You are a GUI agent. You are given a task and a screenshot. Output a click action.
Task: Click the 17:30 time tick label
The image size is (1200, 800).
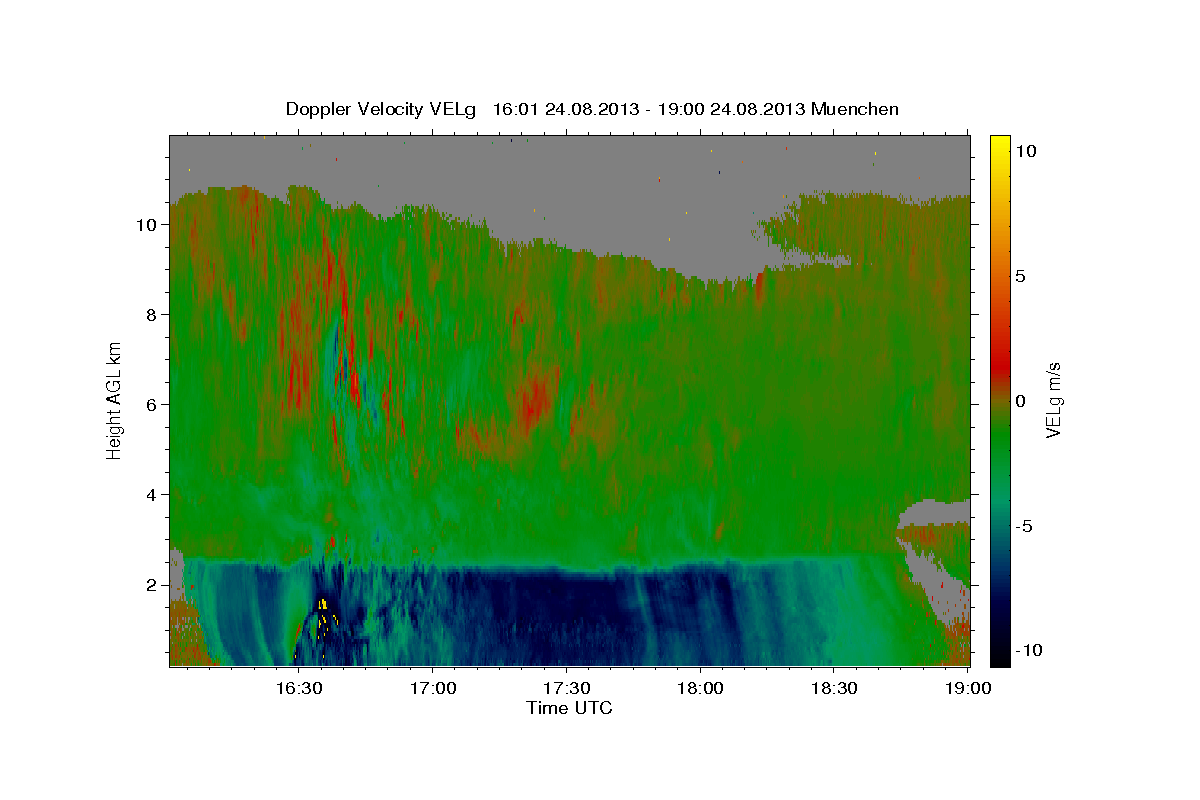click(566, 689)
